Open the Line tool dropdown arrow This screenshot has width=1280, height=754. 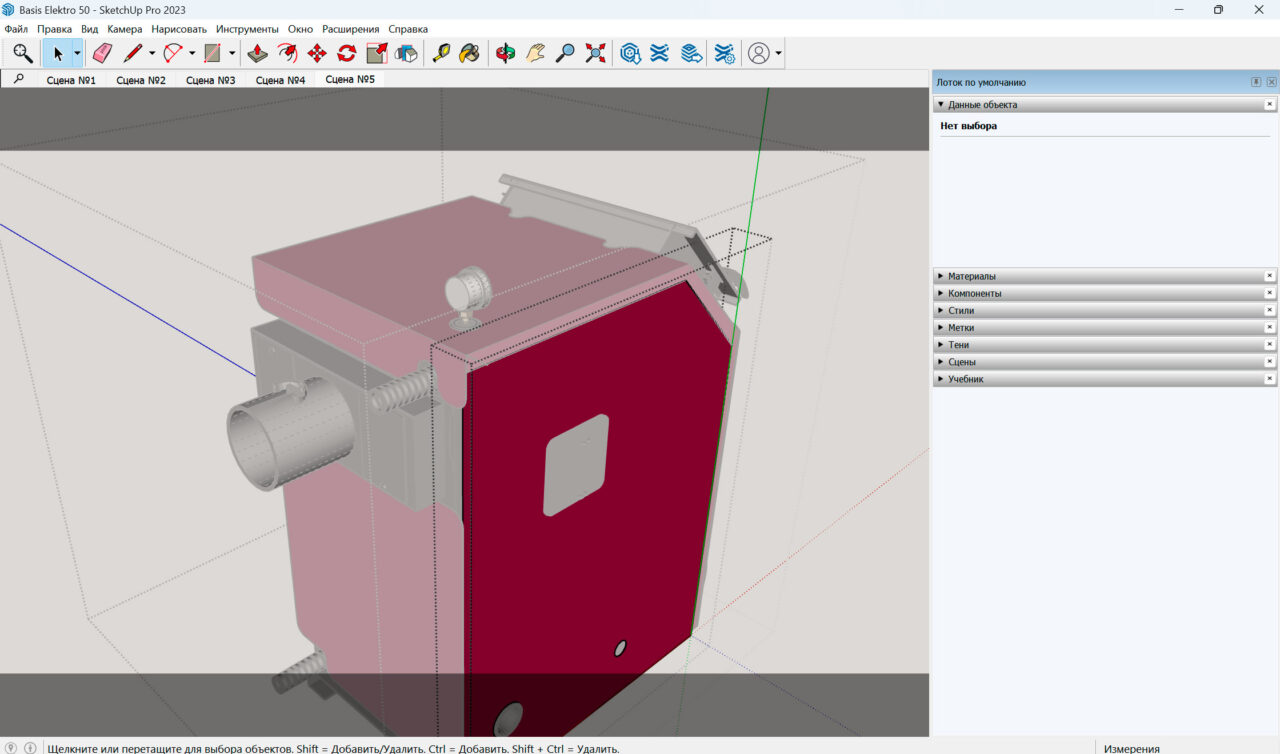tap(152, 54)
